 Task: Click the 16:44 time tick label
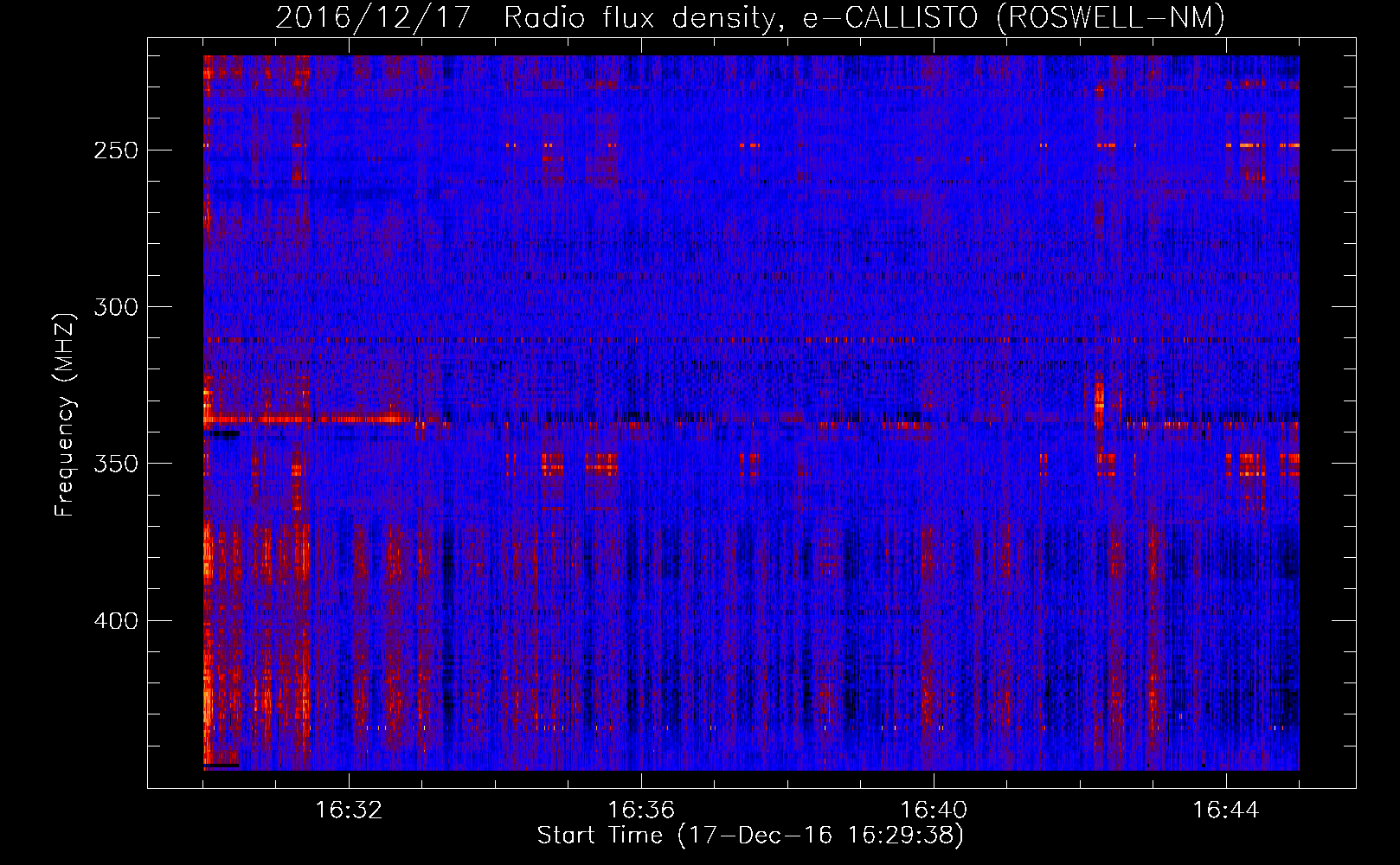point(1226,811)
